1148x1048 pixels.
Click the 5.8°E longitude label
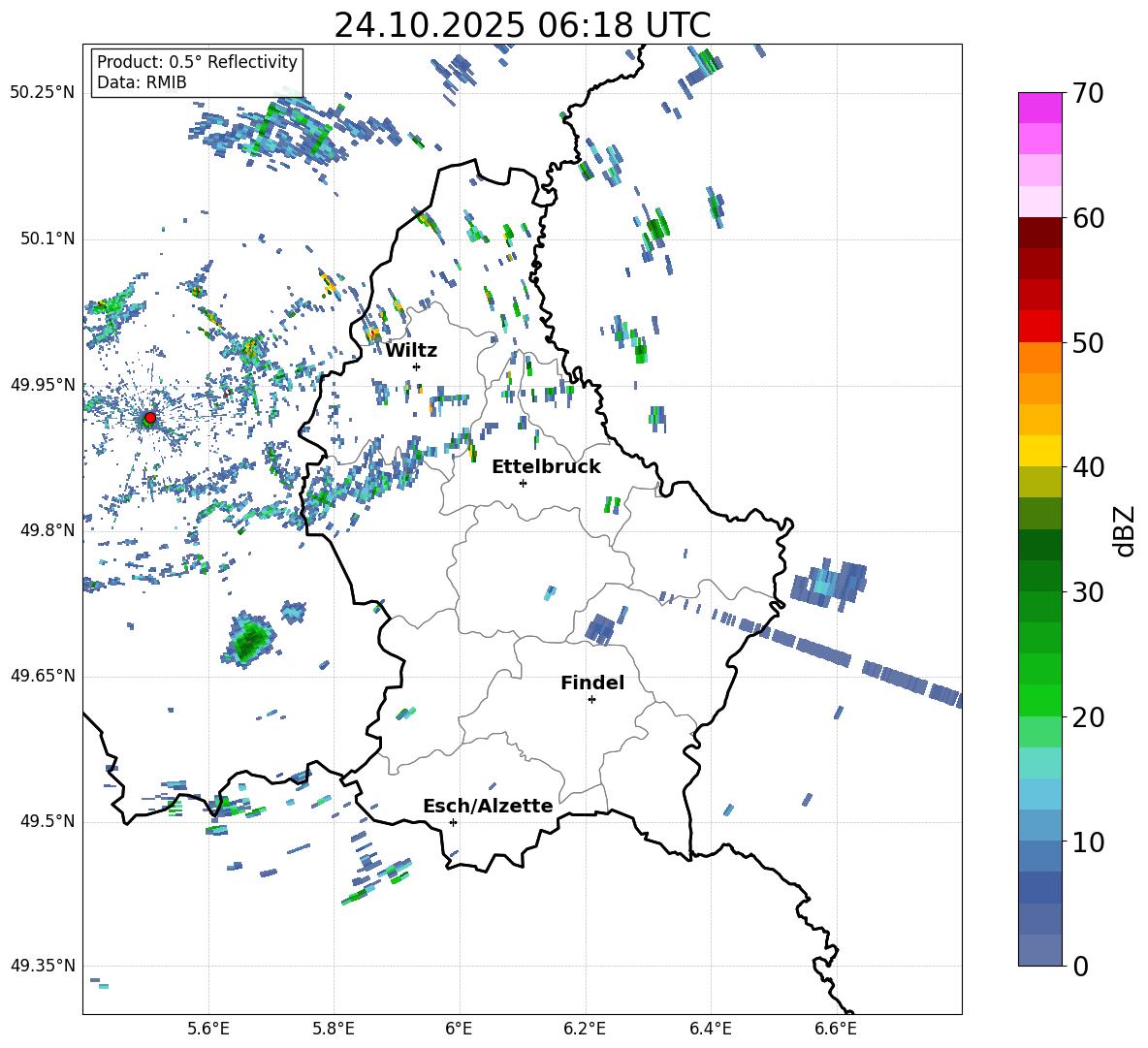[334, 1030]
